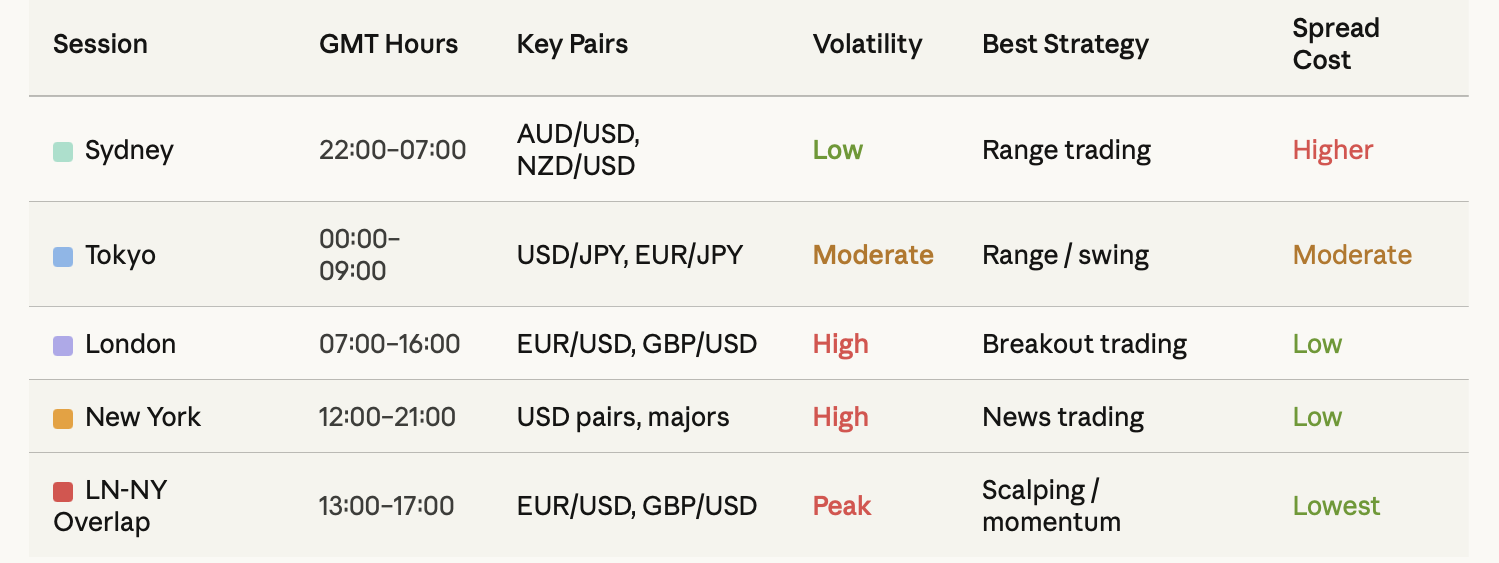Viewport: 1499px width, 563px height.
Task: Click the Lowest spread cost label
Action: (1336, 506)
